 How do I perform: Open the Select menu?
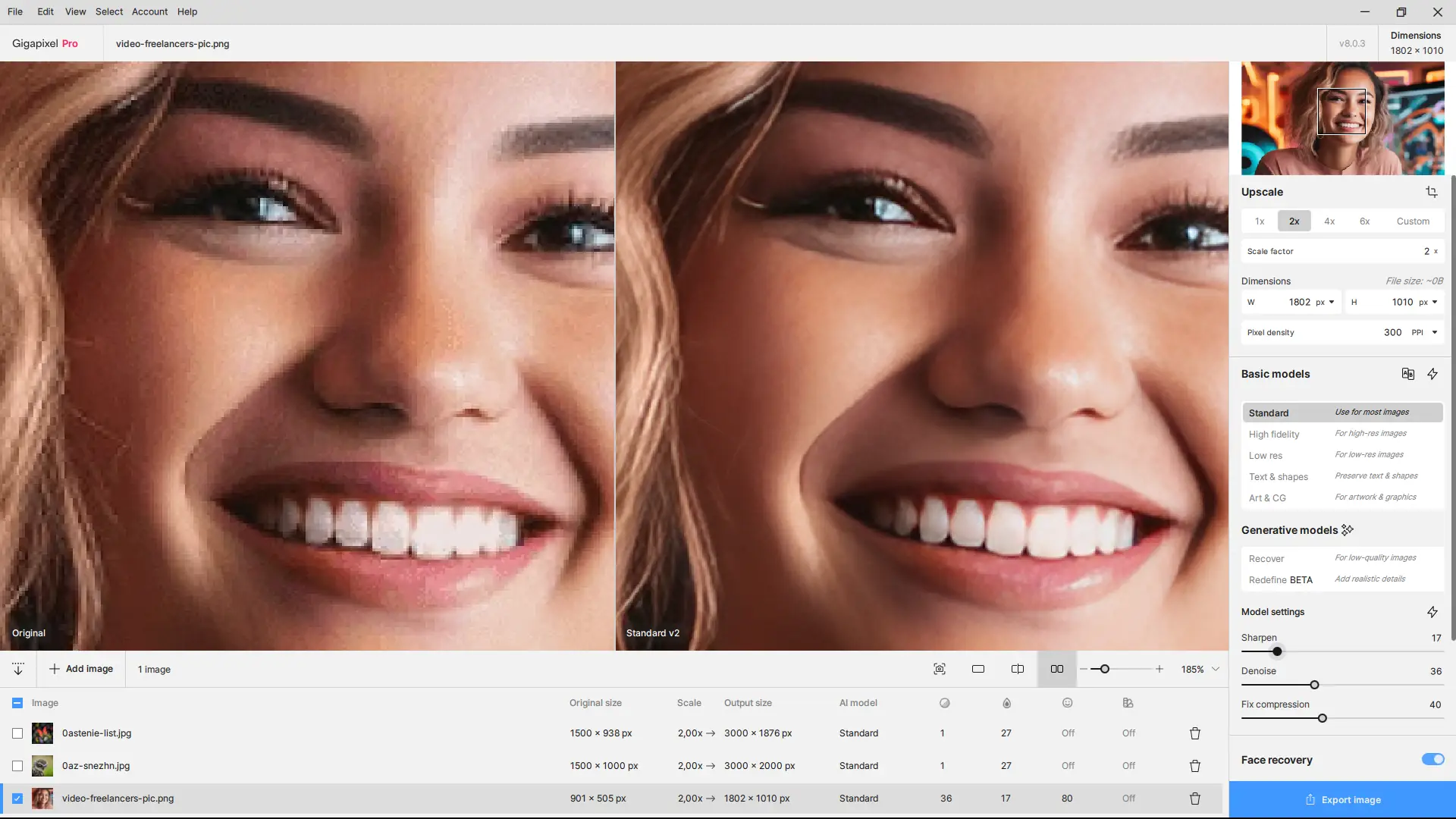[x=108, y=11]
